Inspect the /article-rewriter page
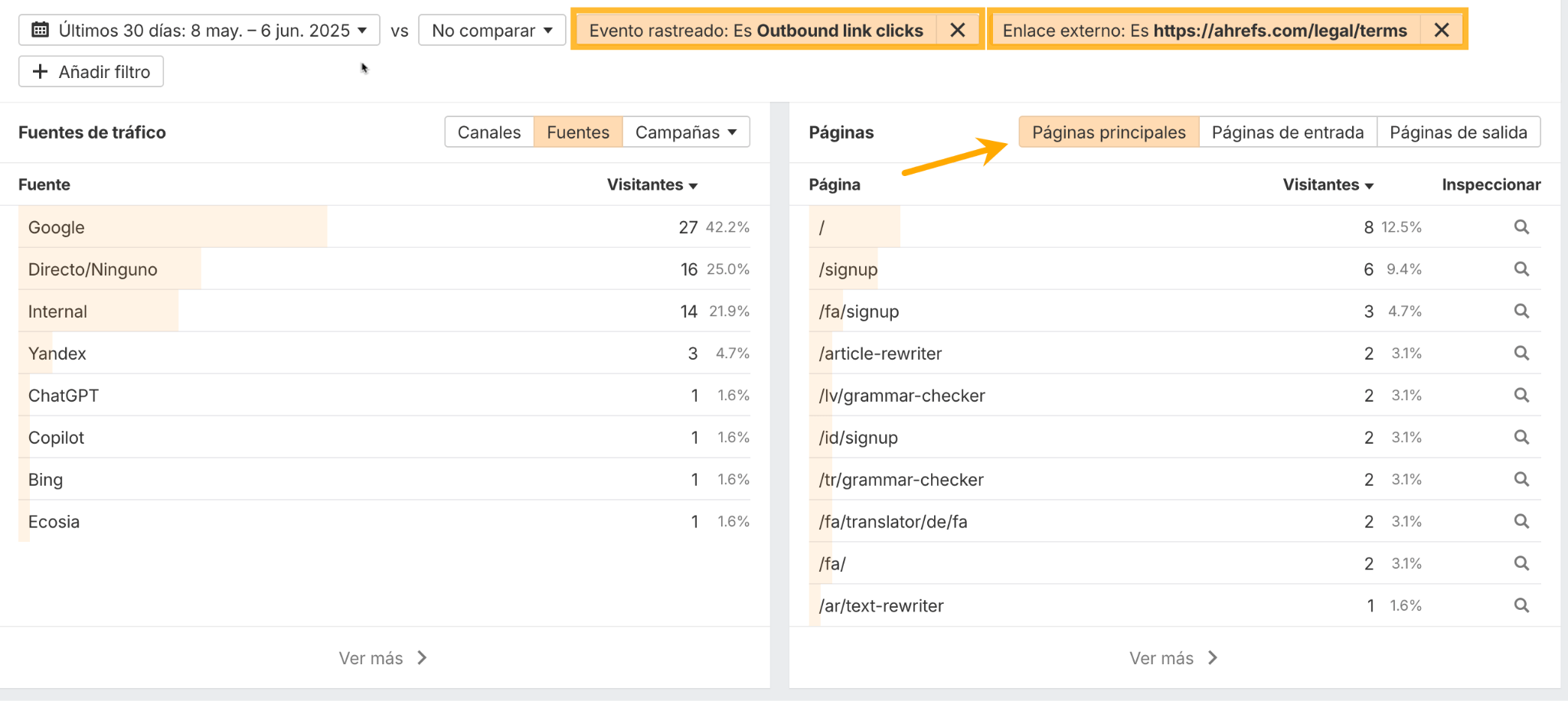The height and width of the screenshot is (701, 1568). click(1521, 354)
